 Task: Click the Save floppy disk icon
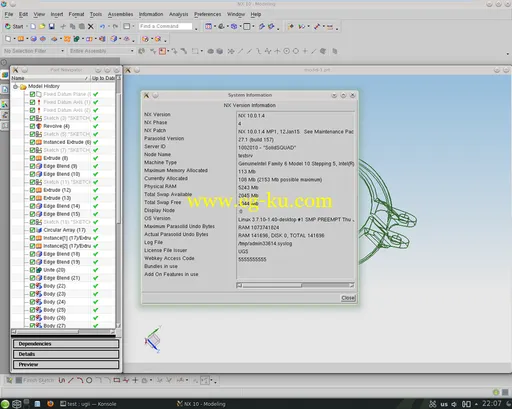[x=51, y=26]
